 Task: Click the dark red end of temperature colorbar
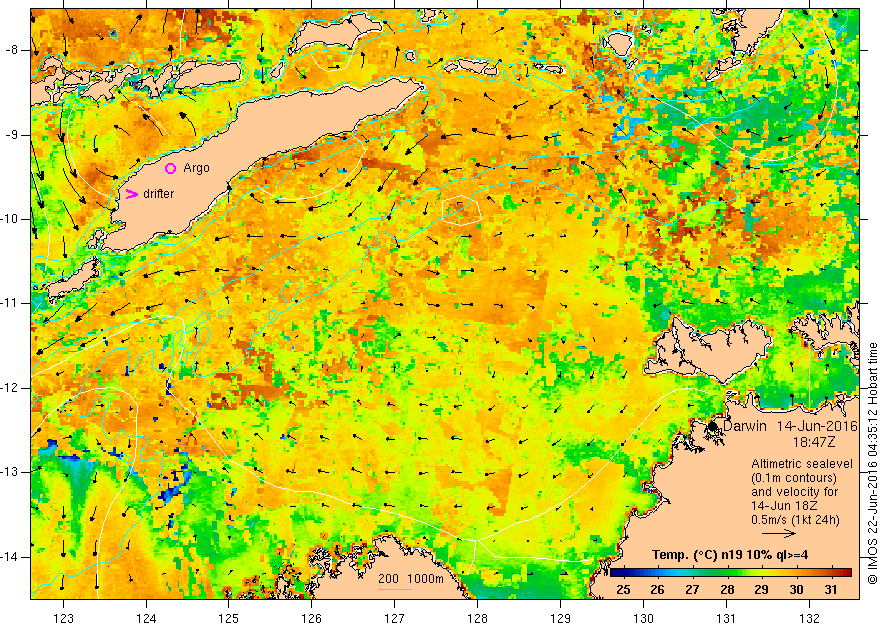point(847,573)
